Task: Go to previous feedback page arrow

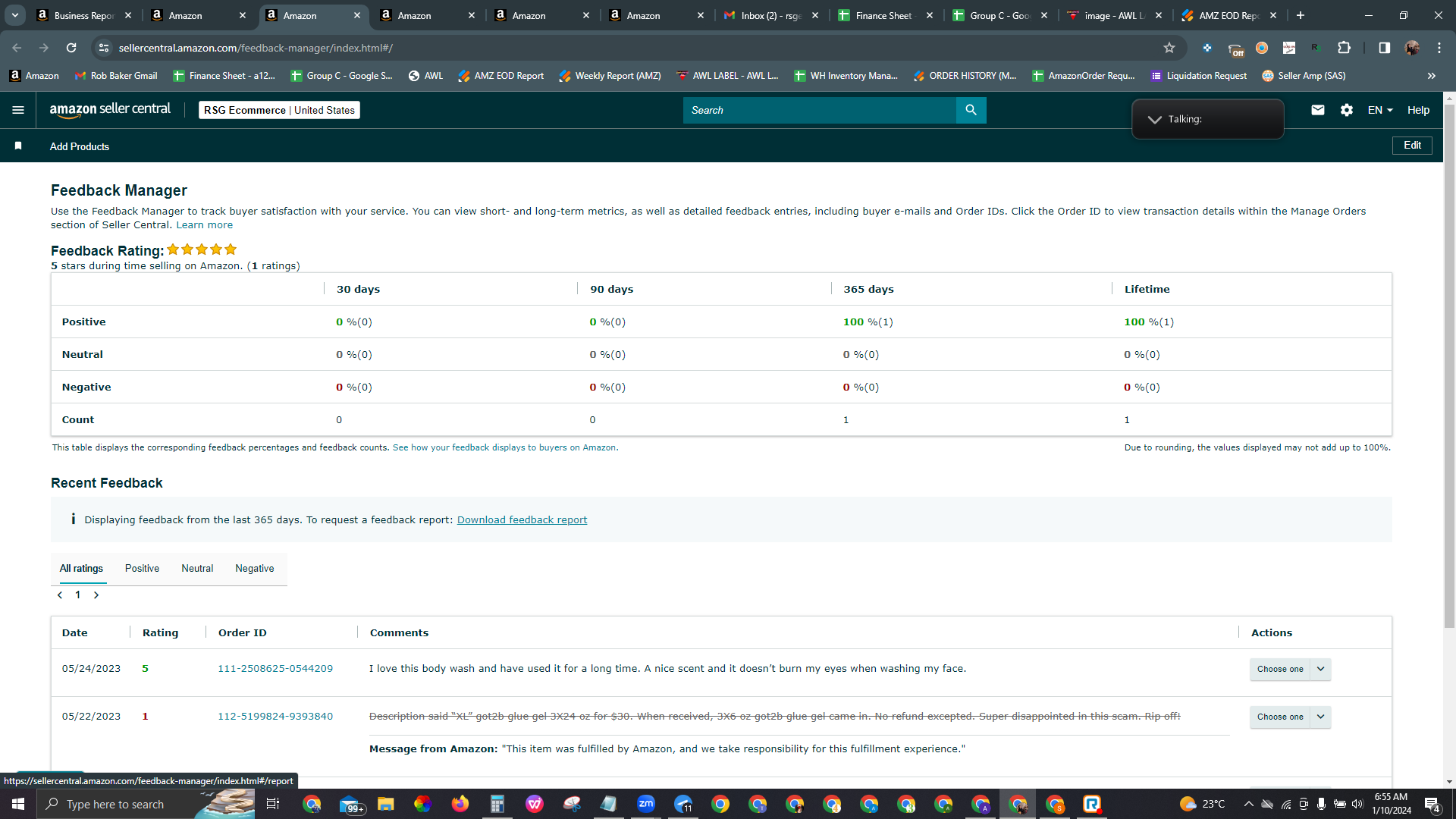Action: coord(60,595)
